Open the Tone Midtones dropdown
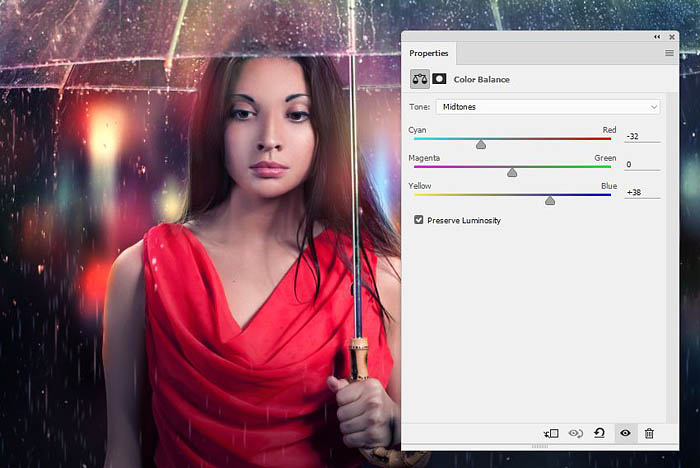This screenshot has width=700, height=468. (x=548, y=107)
